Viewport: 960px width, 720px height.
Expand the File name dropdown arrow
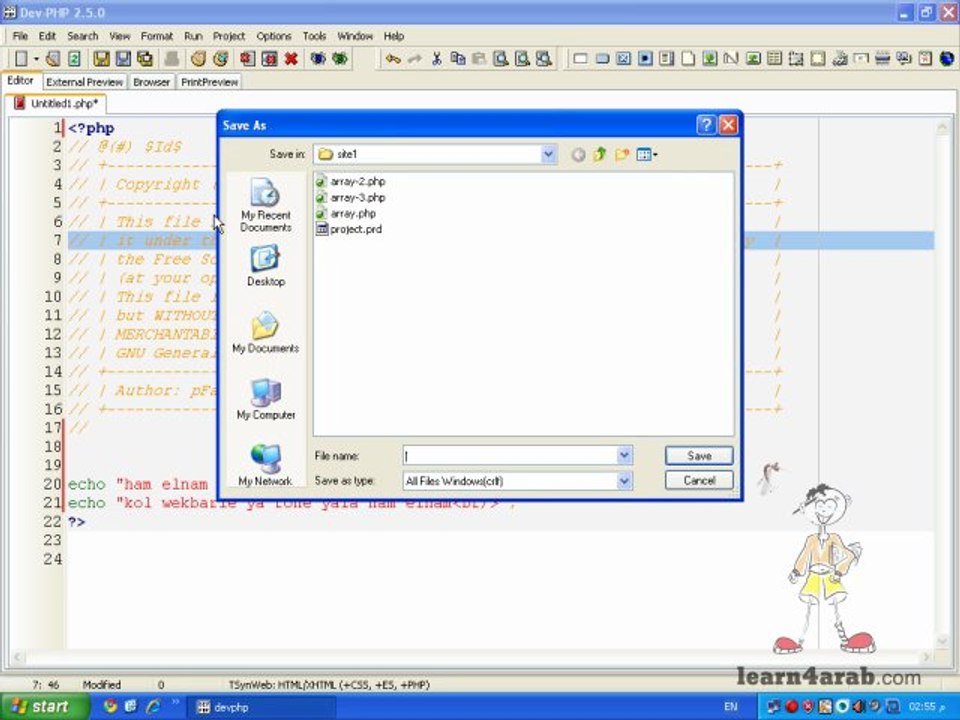point(624,456)
